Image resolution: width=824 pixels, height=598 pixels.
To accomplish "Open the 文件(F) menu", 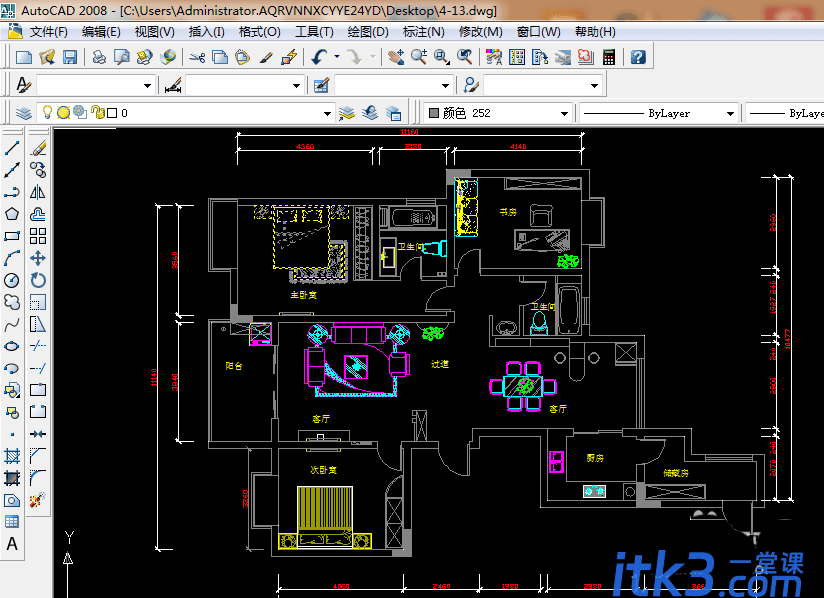I will click(48, 32).
